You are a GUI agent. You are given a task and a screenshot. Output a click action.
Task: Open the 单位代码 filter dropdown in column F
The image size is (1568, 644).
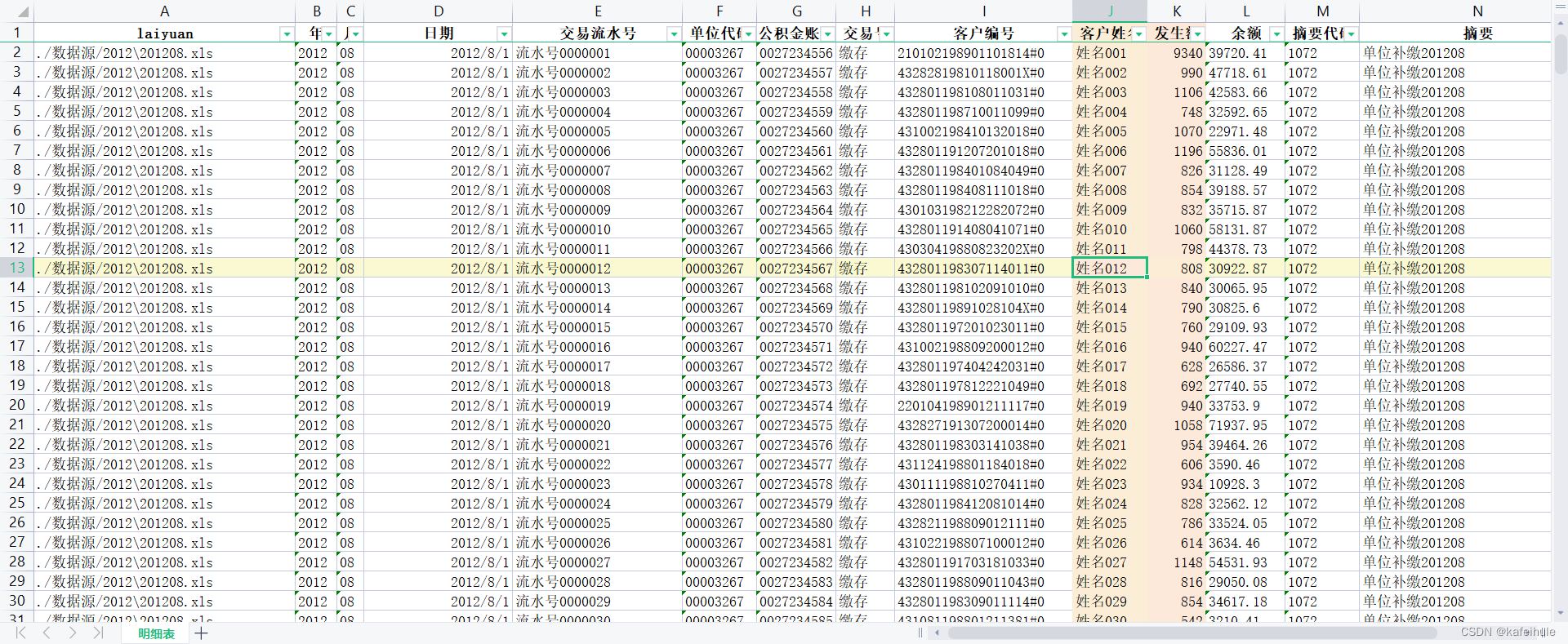[x=749, y=33]
